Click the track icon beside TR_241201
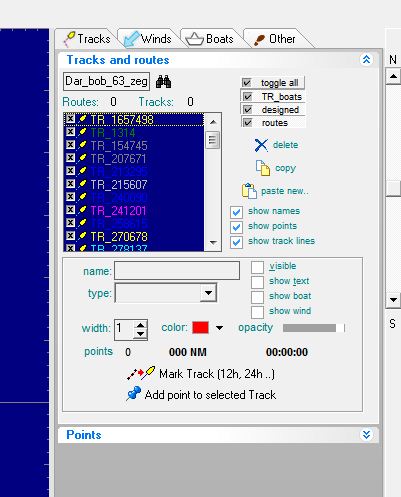The height and width of the screenshot is (497, 401). [x=82, y=210]
